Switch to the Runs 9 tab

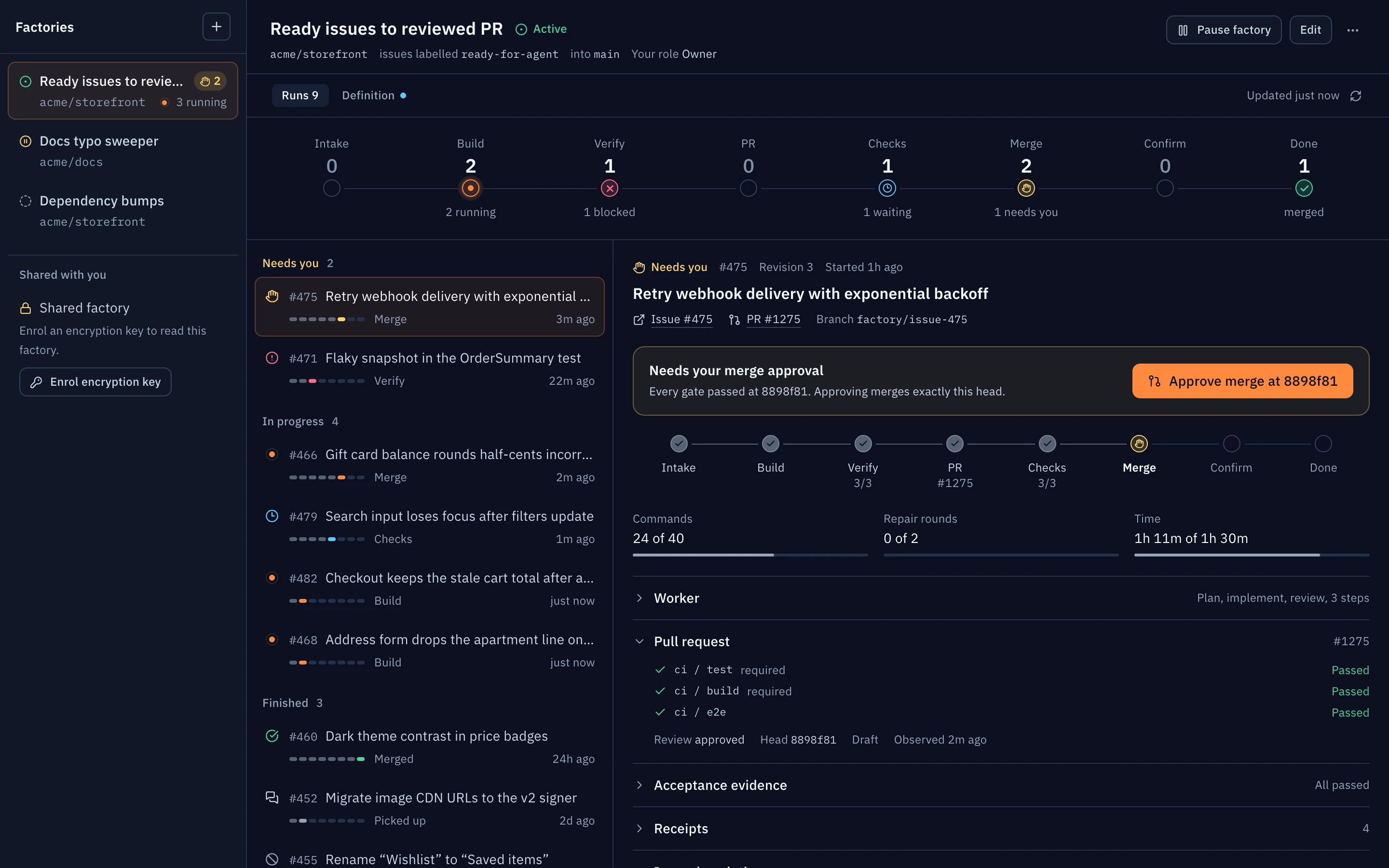click(x=300, y=95)
